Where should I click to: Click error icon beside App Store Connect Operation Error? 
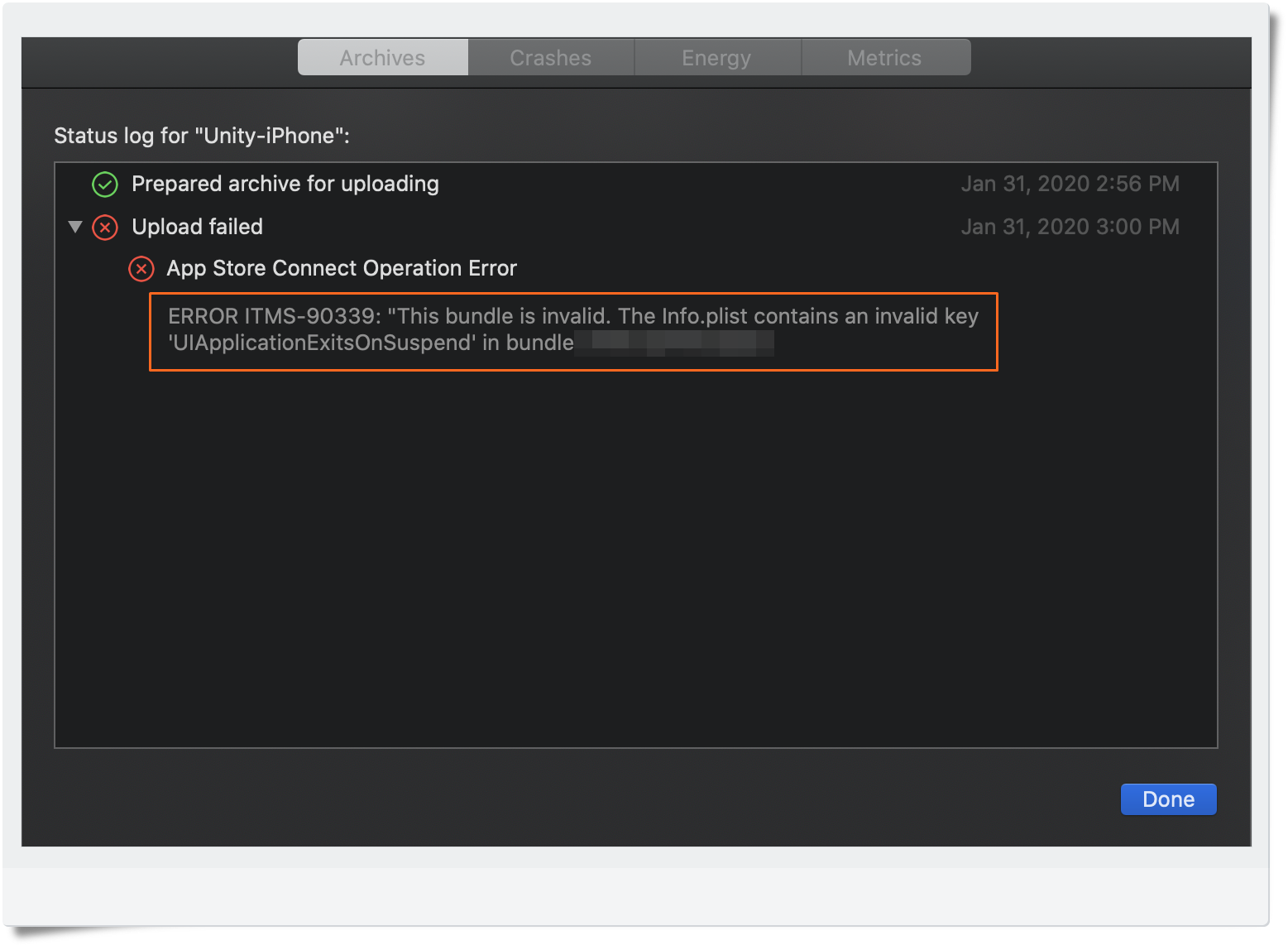[141, 269]
